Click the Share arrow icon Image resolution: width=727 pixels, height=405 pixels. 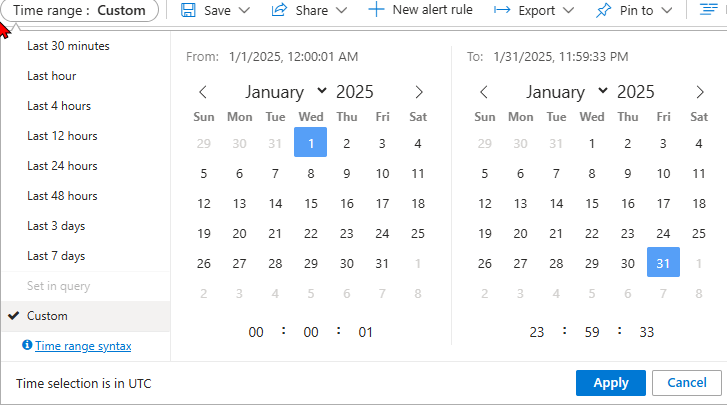tap(279, 10)
